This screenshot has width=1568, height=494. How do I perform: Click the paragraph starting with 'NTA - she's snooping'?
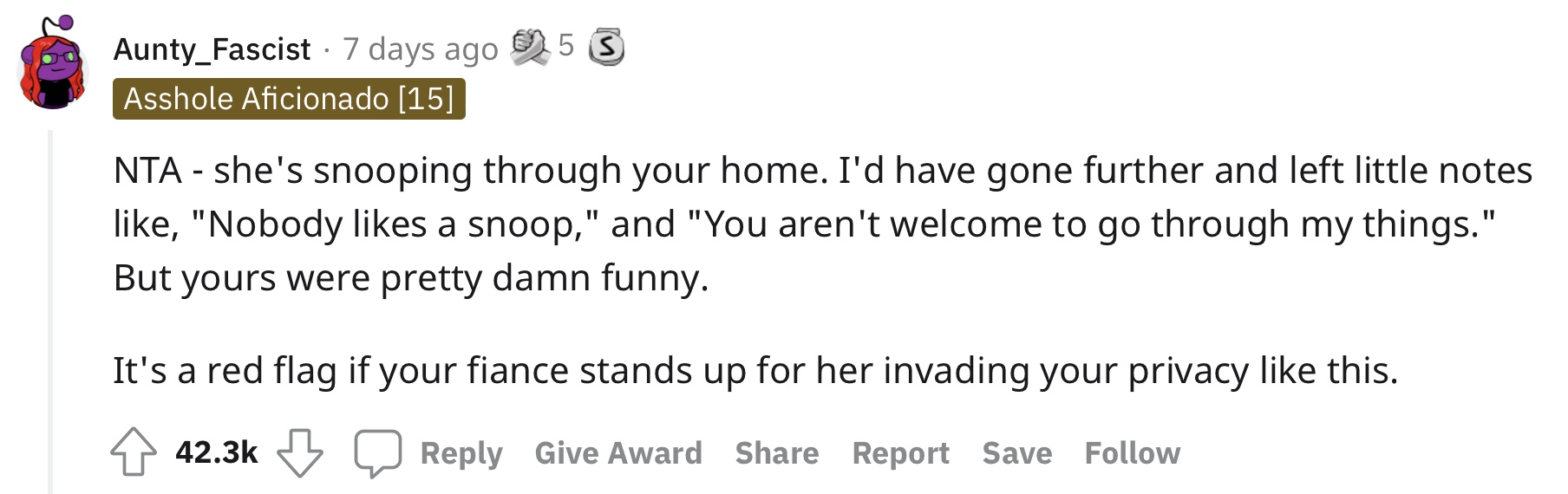pos(823,224)
